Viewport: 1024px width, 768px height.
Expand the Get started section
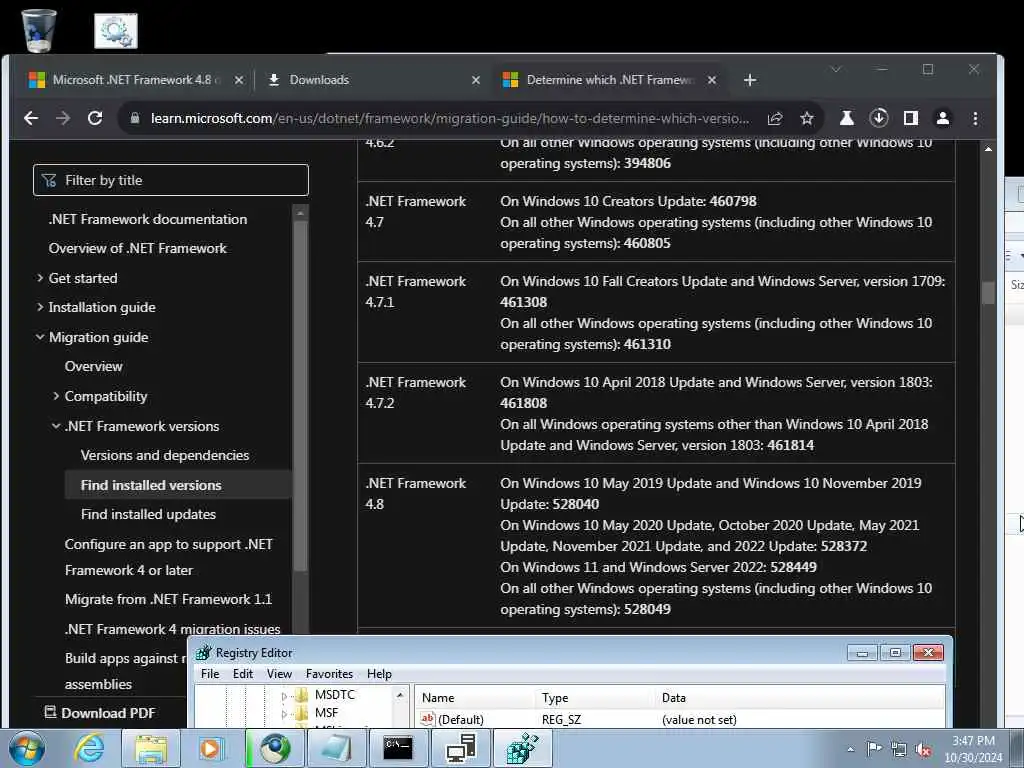point(40,278)
